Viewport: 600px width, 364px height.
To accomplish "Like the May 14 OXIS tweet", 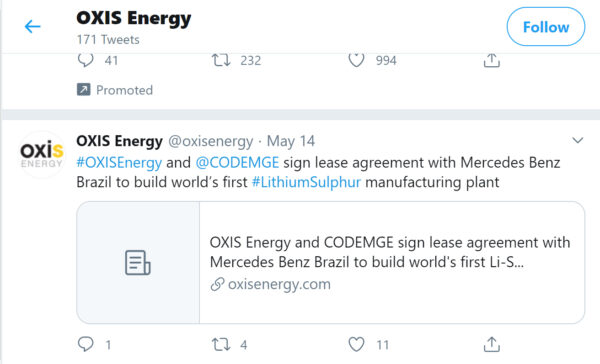I will coord(356,344).
